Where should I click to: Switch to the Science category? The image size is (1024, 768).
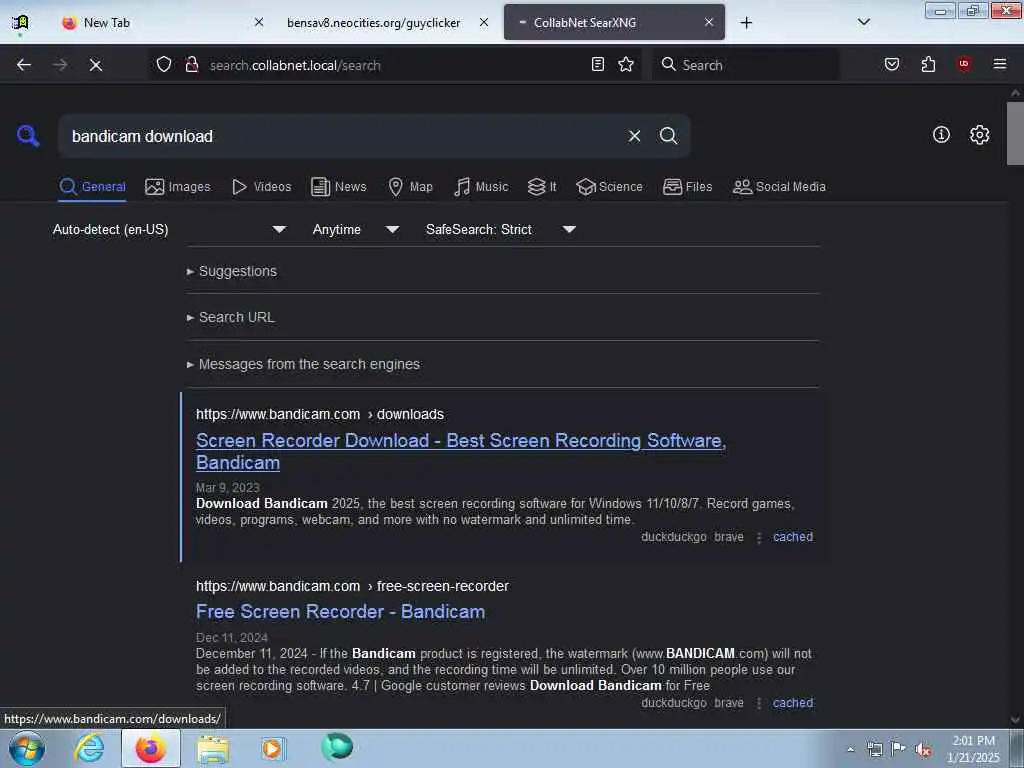pyautogui.click(x=609, y=187)
